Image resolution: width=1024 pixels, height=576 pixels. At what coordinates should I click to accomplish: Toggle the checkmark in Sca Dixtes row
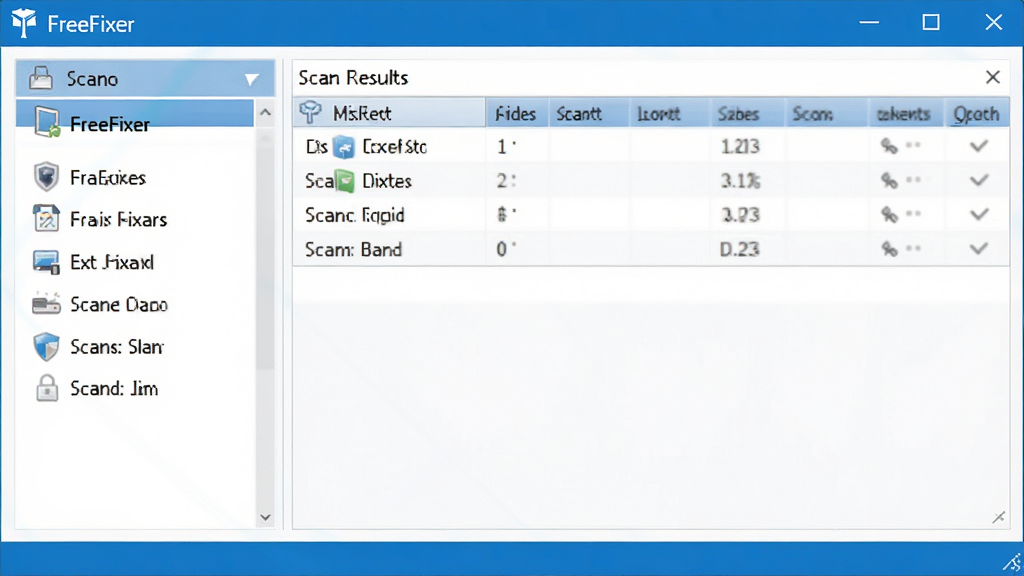coord(978,180)
